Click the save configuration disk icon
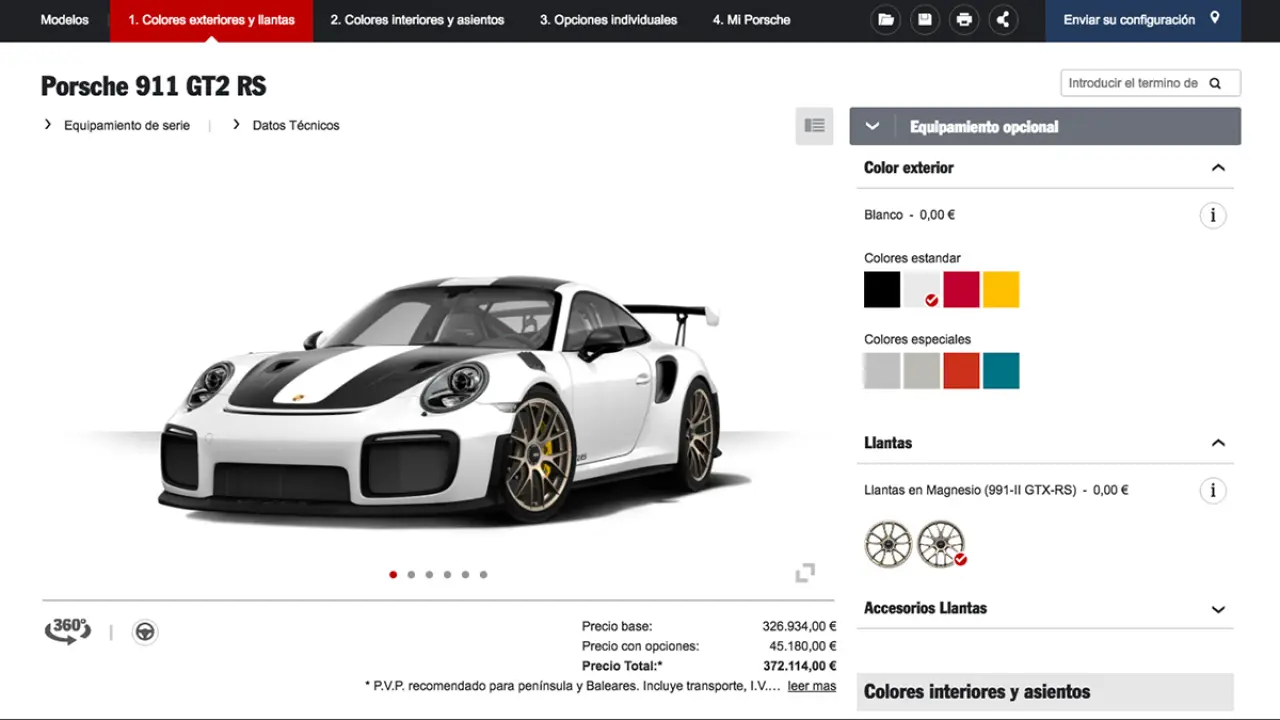The image size is (1280, 720). 924,20
